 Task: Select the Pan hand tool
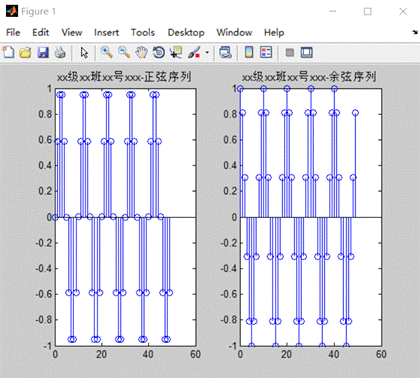(141, 52)
